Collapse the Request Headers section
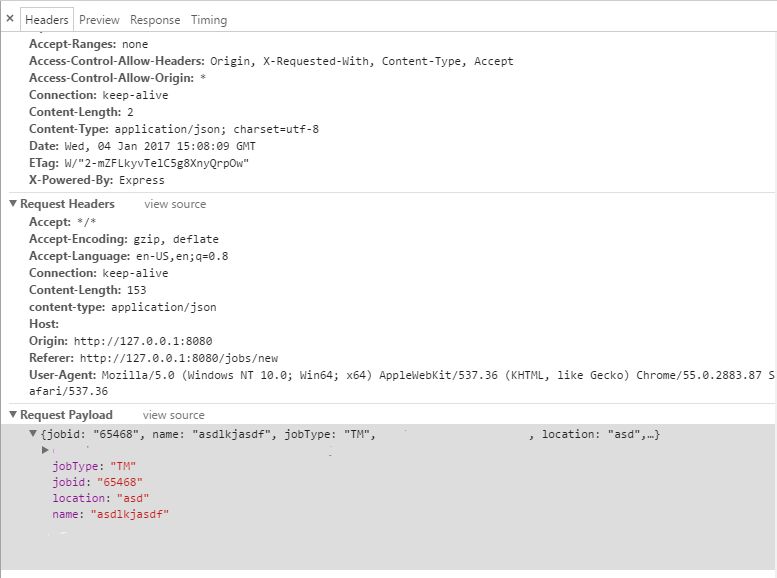 coord(13,204)
